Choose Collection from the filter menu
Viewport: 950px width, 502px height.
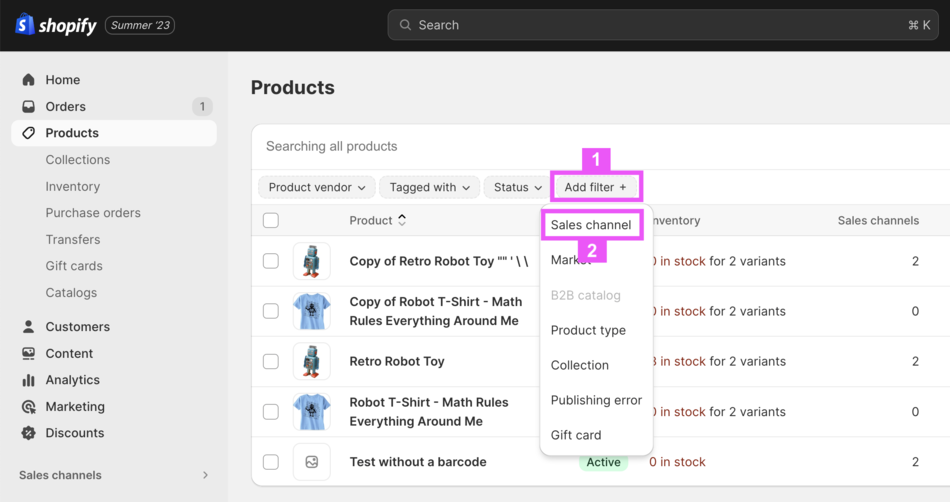click(580, 365)
